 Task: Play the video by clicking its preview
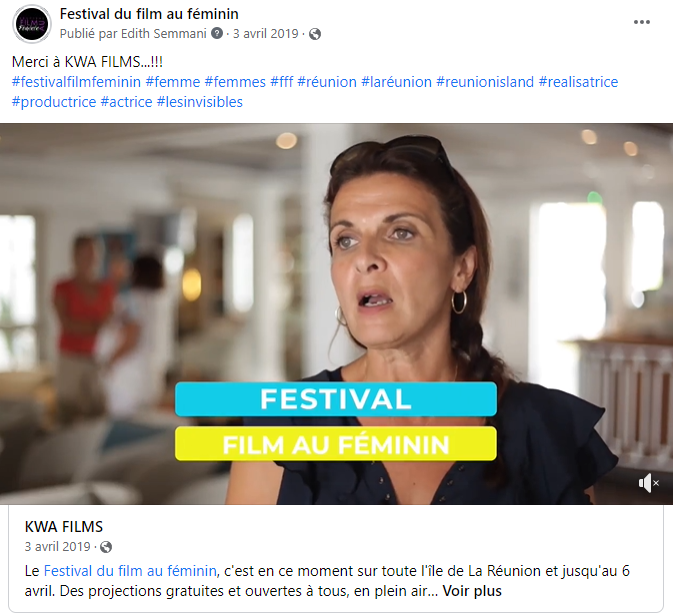tap(336, 314)
